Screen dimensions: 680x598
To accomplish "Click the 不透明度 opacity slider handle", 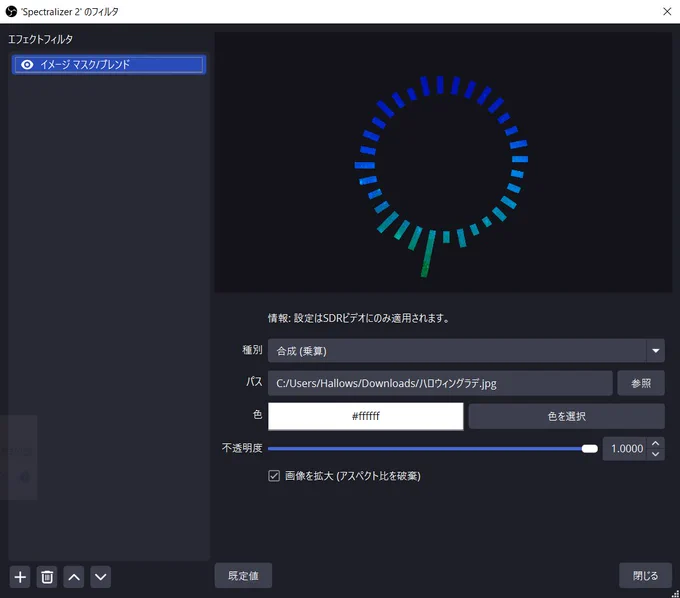I will pos(589,448).
